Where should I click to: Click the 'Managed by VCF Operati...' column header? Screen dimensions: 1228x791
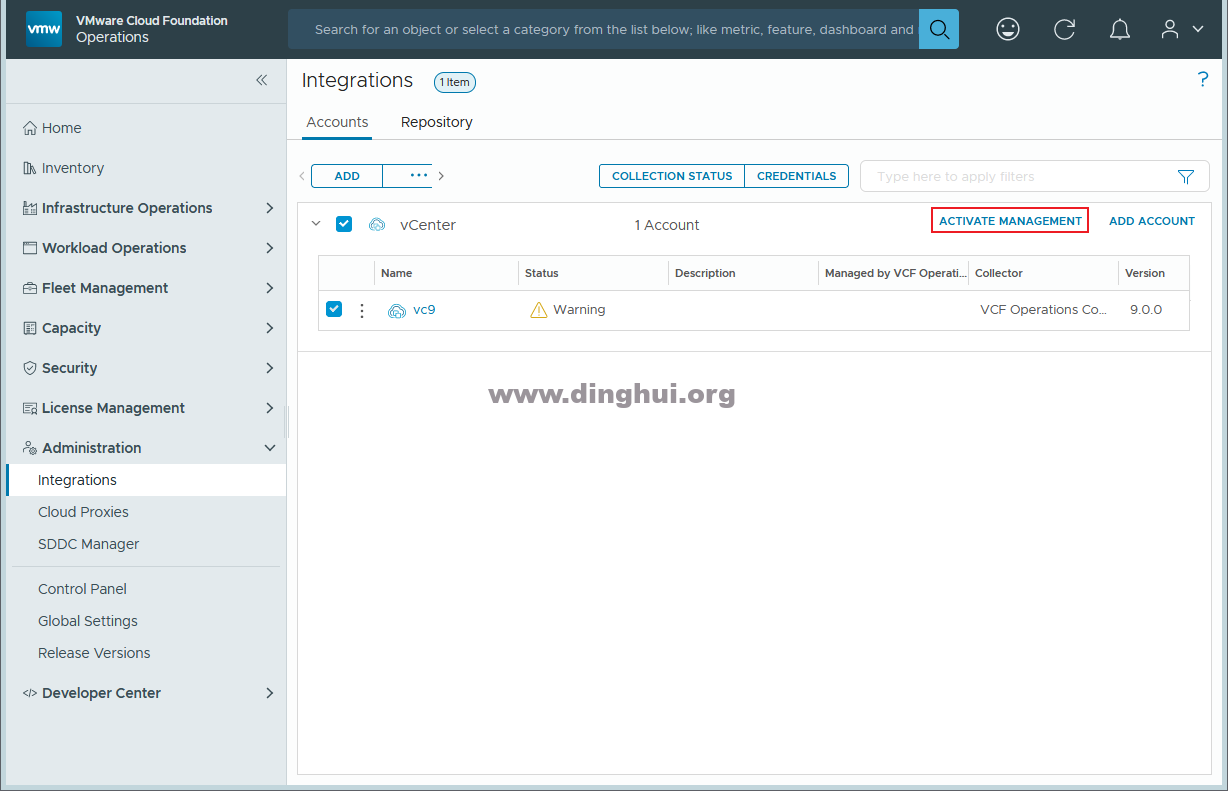pos(894,273)
